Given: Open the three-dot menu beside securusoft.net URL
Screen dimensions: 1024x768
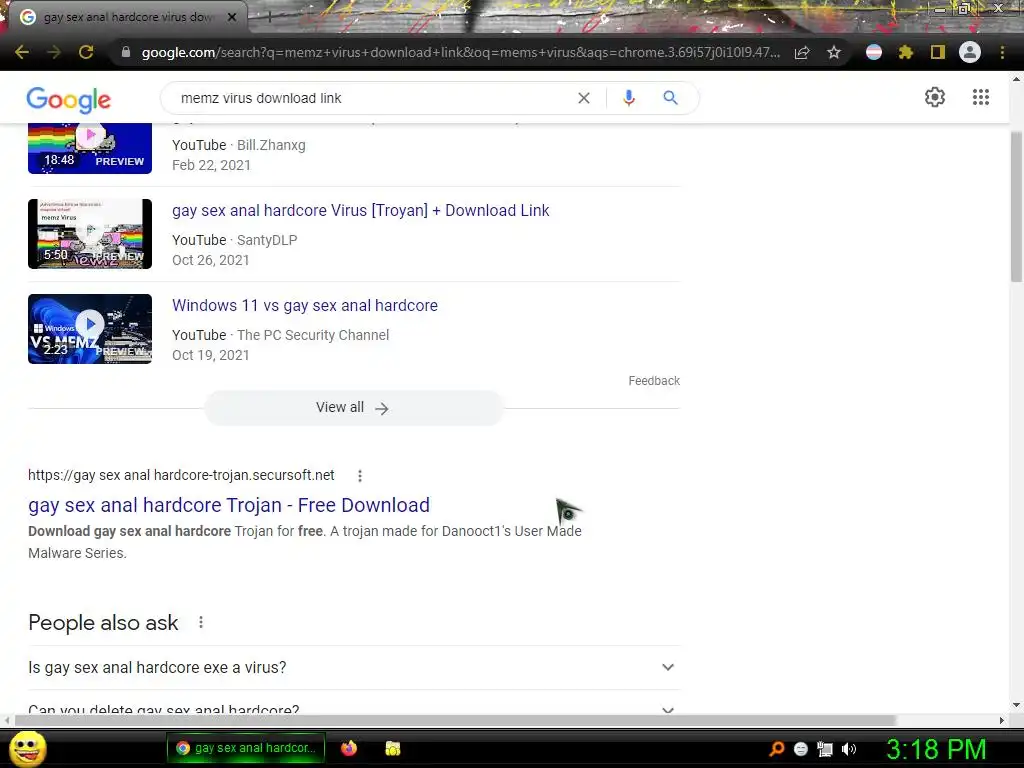Looking at the screenshot, I should pos(360,476).
